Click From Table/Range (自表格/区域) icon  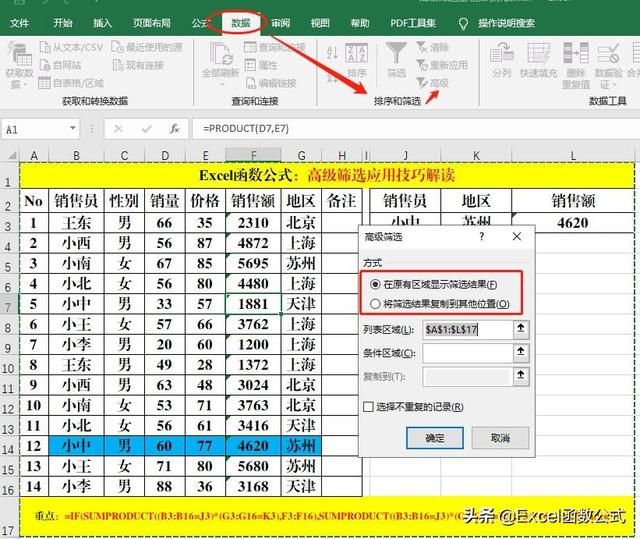pyautogui.click(x=44, y=83)
